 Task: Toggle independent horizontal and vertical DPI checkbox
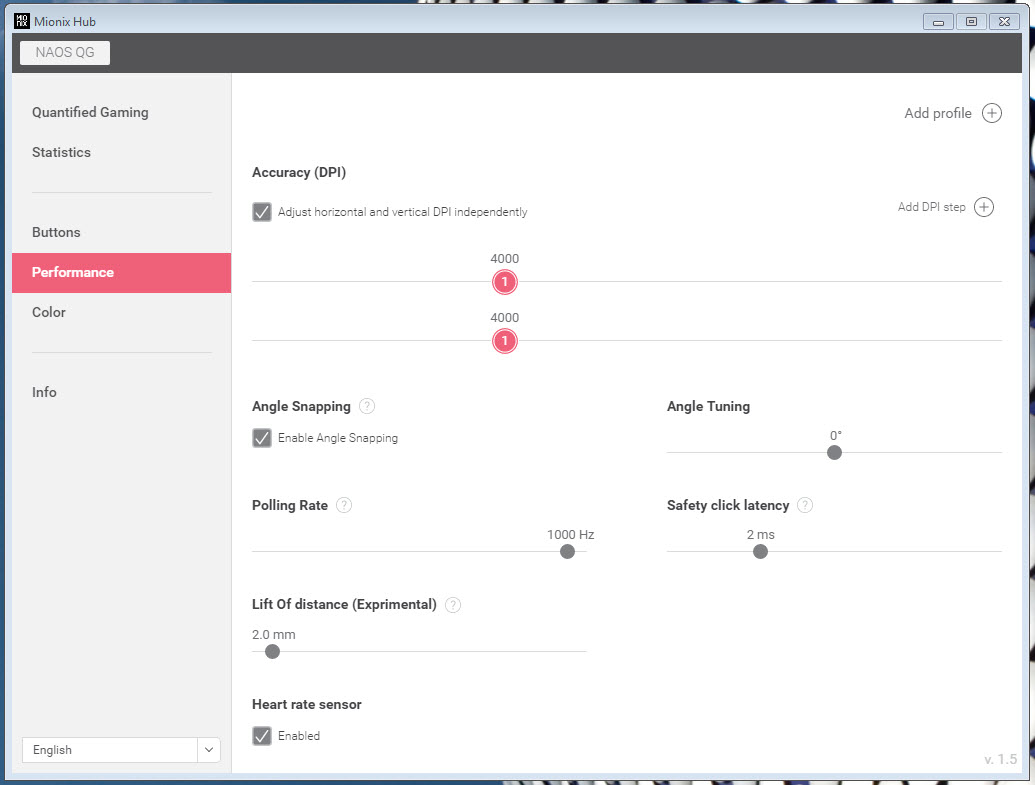pos(261,212)
